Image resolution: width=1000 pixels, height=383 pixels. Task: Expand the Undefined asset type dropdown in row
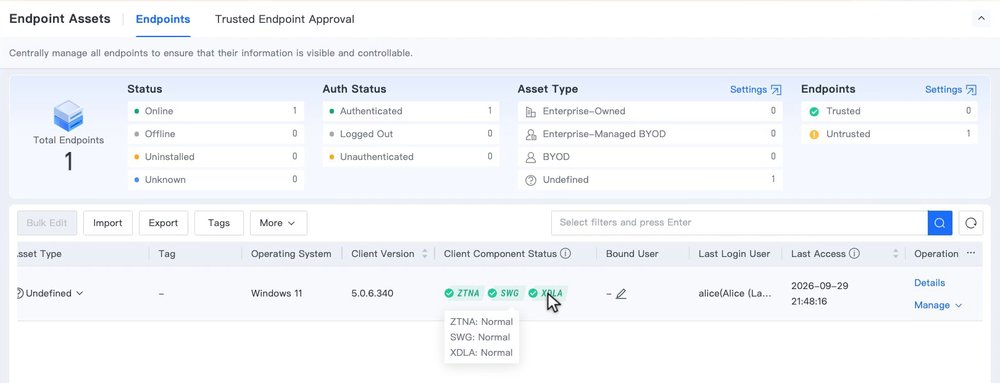80,294
